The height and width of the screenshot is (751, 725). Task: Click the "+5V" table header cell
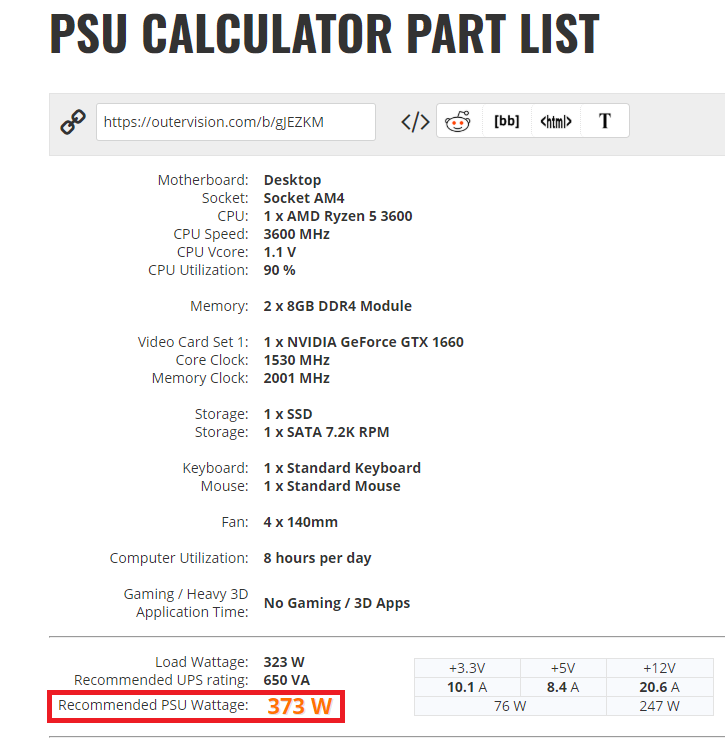[563, 668]
